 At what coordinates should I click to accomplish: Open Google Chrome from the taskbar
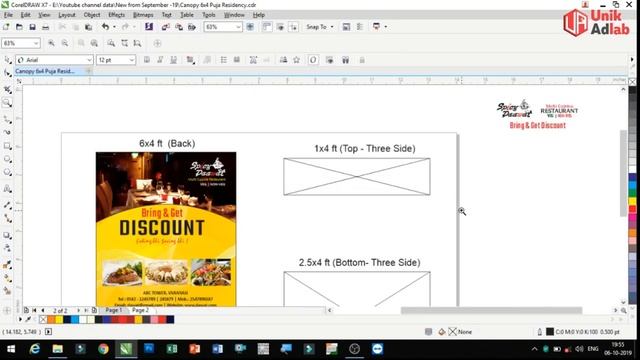tap(103, 349)
